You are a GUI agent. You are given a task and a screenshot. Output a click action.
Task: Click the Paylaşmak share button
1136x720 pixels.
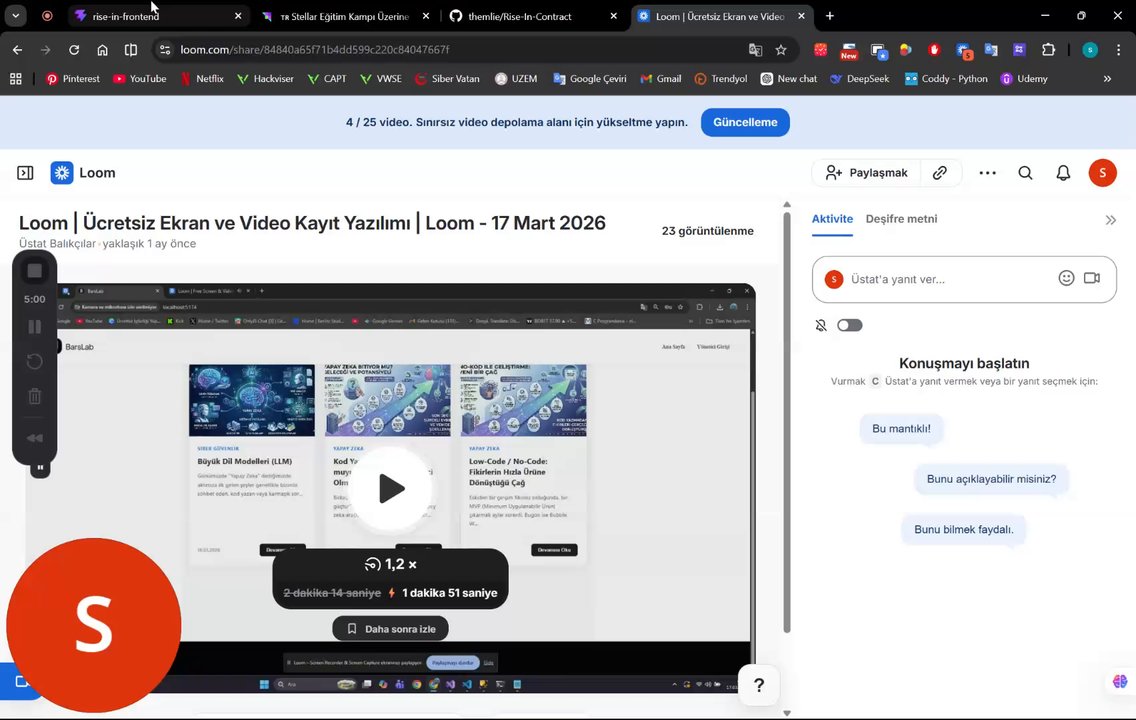click(x=866, y=173)
